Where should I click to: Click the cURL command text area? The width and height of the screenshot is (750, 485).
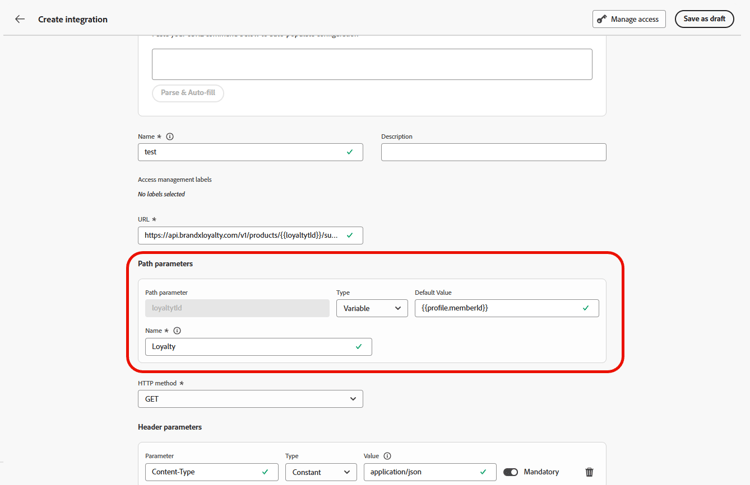click(x=372, y=64)
